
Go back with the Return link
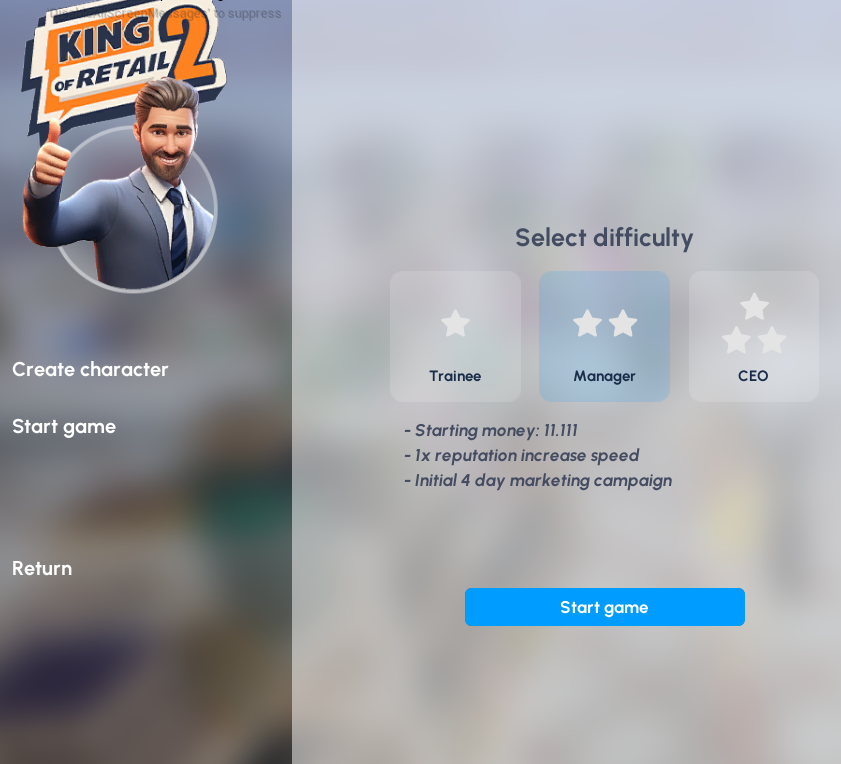tap(42, 568)
